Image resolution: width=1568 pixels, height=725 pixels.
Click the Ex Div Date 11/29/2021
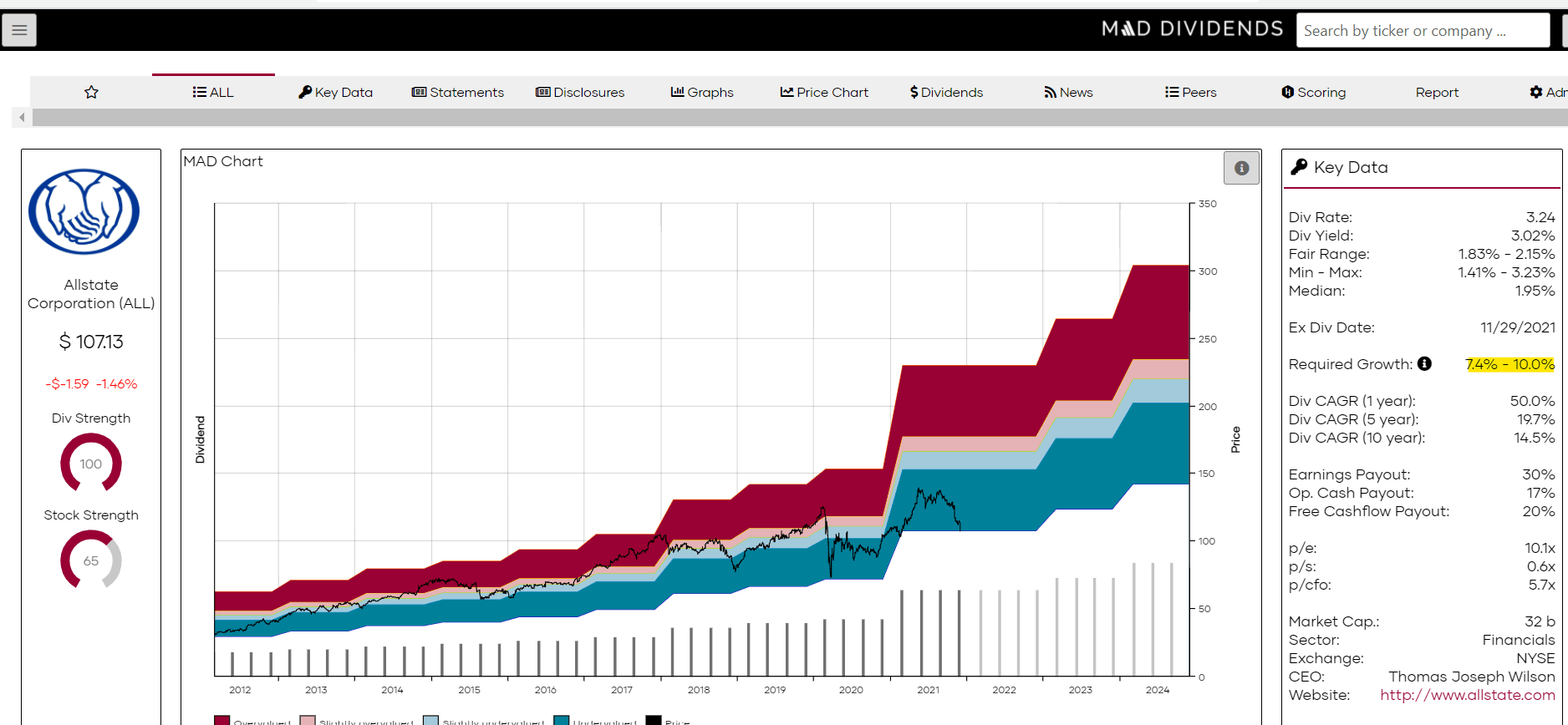pos(1518,327)
